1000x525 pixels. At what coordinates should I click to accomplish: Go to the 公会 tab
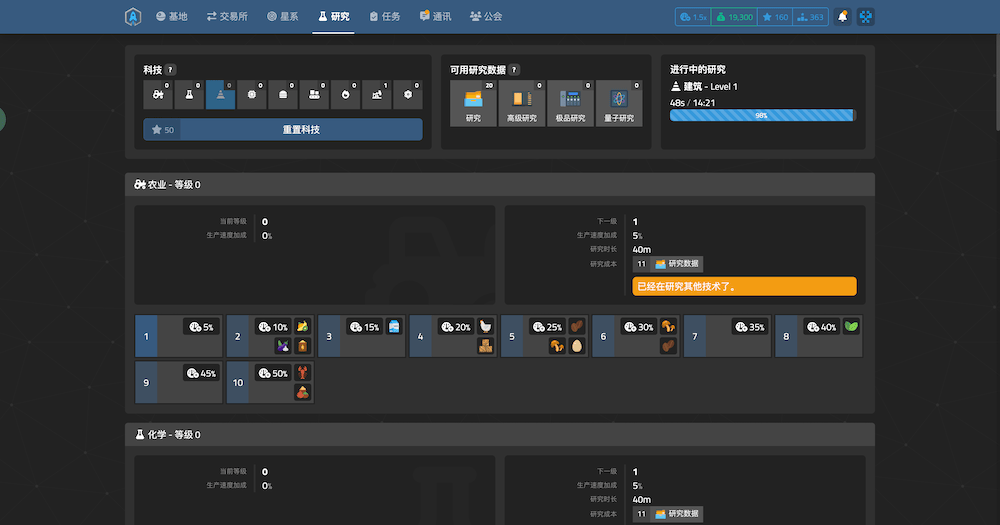486,17
